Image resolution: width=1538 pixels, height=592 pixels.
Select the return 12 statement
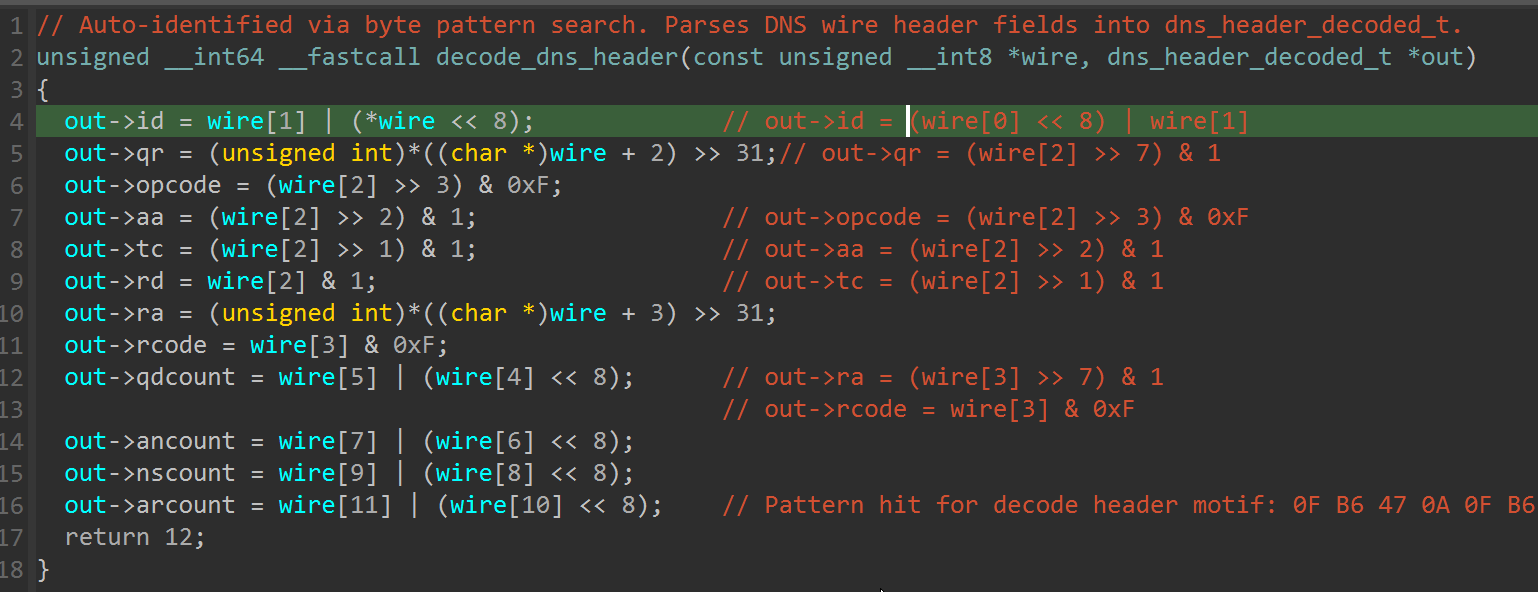coord(133,536)
